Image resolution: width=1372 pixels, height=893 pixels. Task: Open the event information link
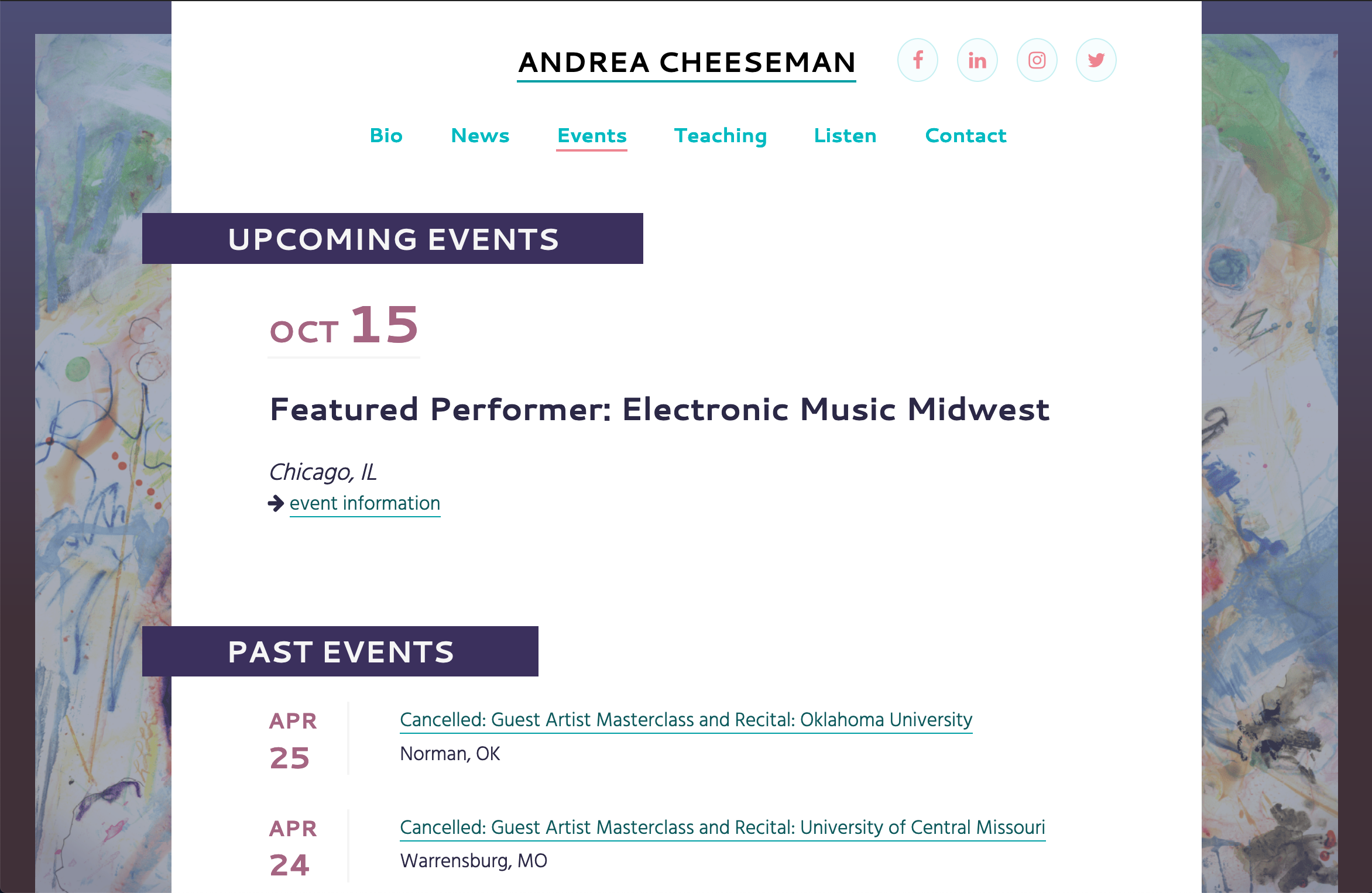pos(365,504)
